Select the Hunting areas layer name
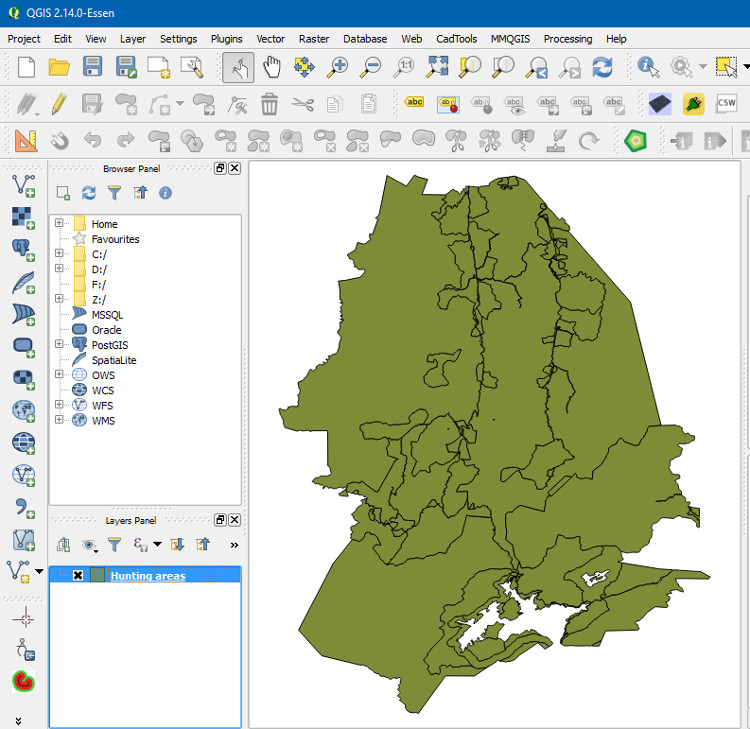 148,575
